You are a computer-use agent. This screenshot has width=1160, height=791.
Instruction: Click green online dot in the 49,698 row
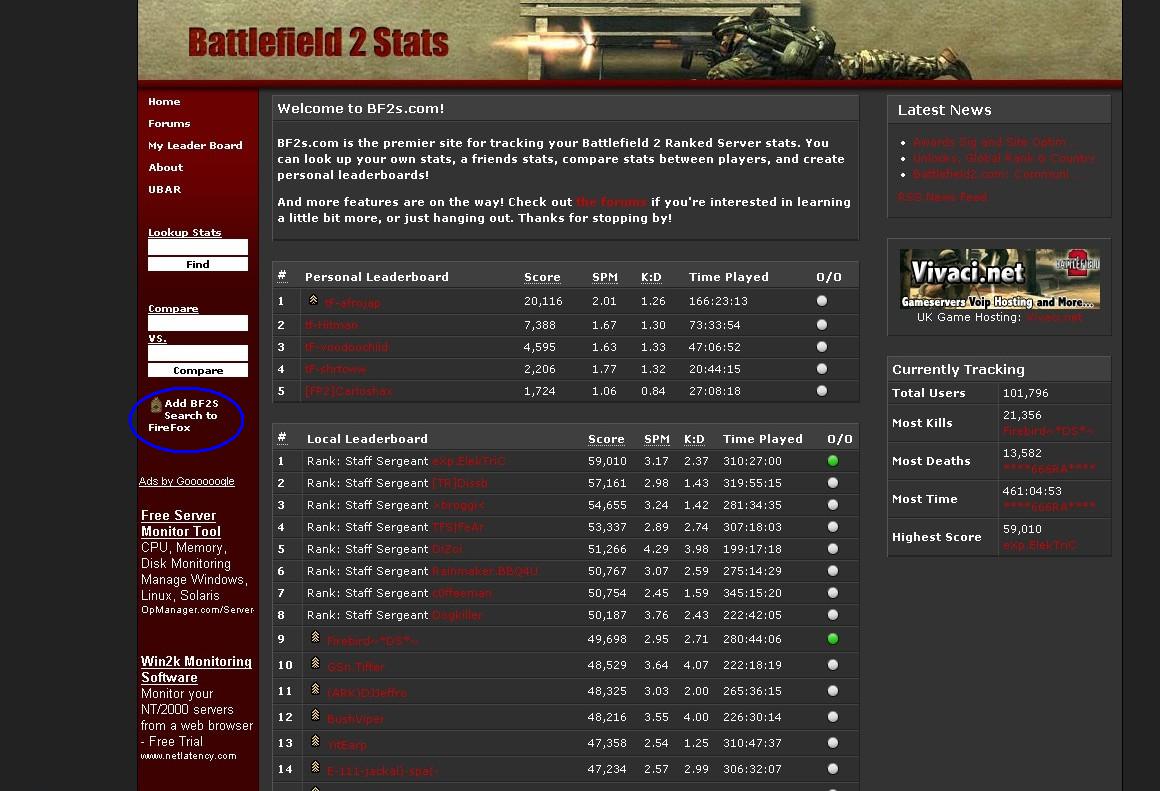point(833,639)
